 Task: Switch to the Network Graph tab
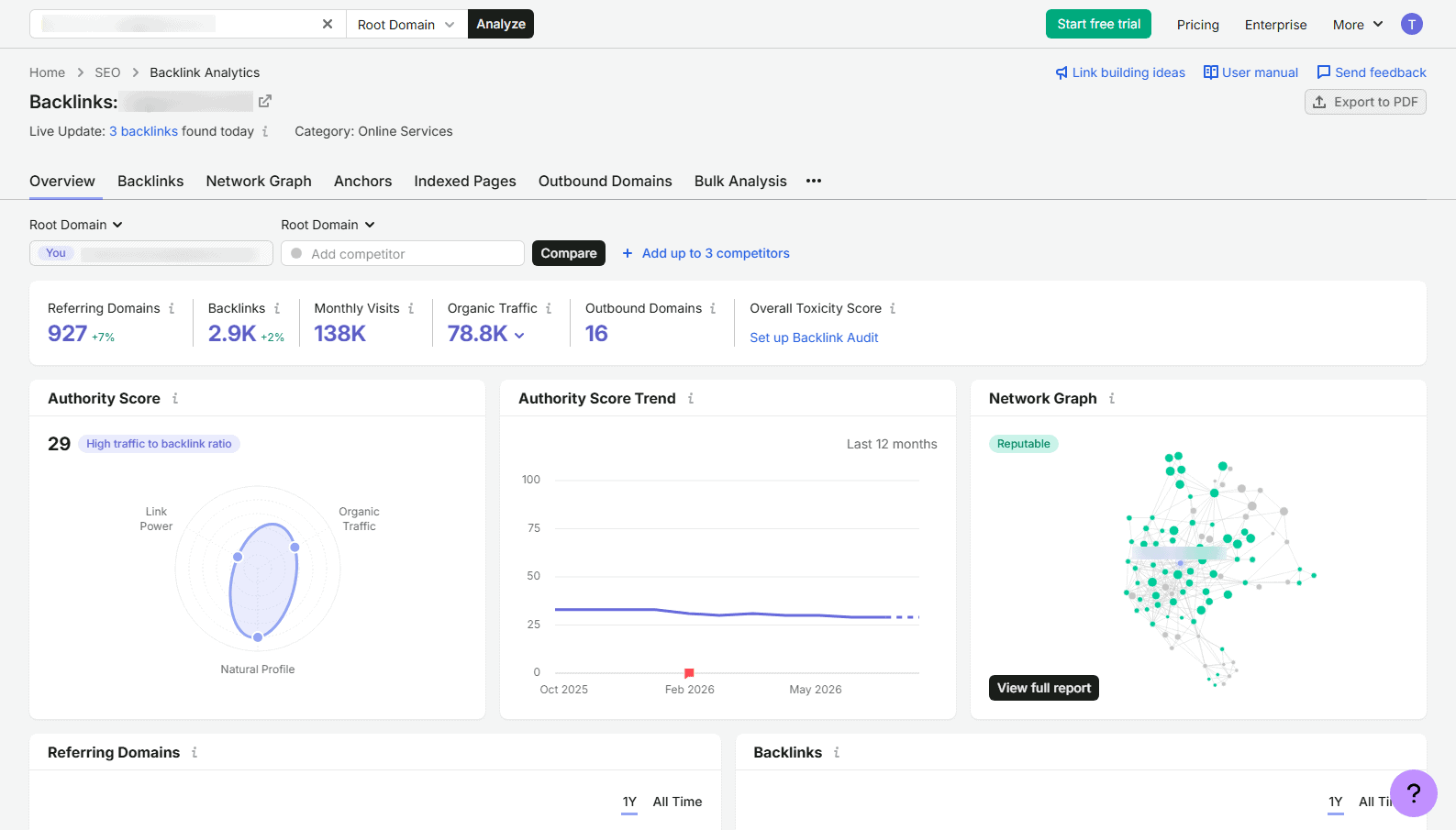(259, 181)
